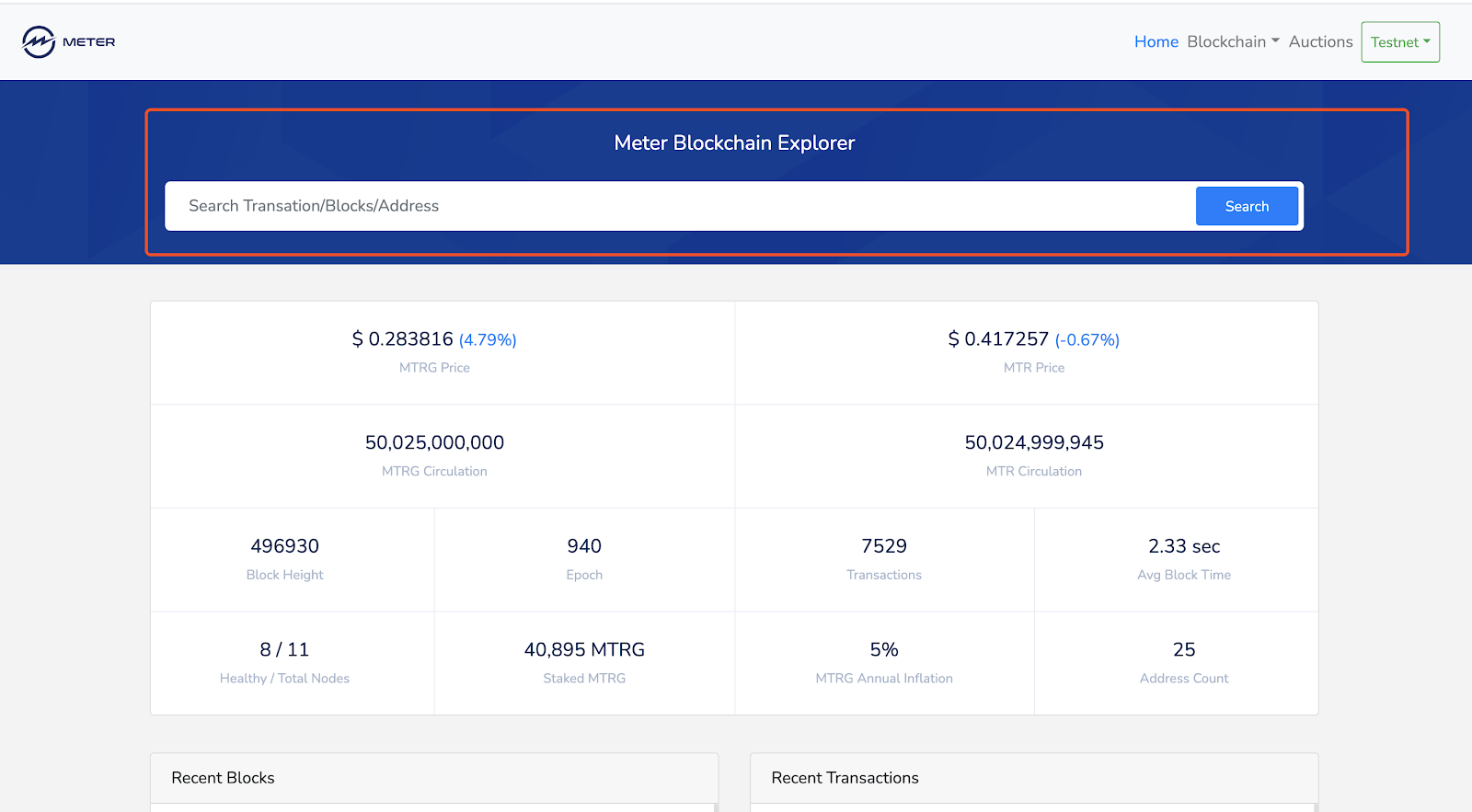Click the (-0.67%) price change
This screenshot has height=812, width=1472.
[1087, 339]
